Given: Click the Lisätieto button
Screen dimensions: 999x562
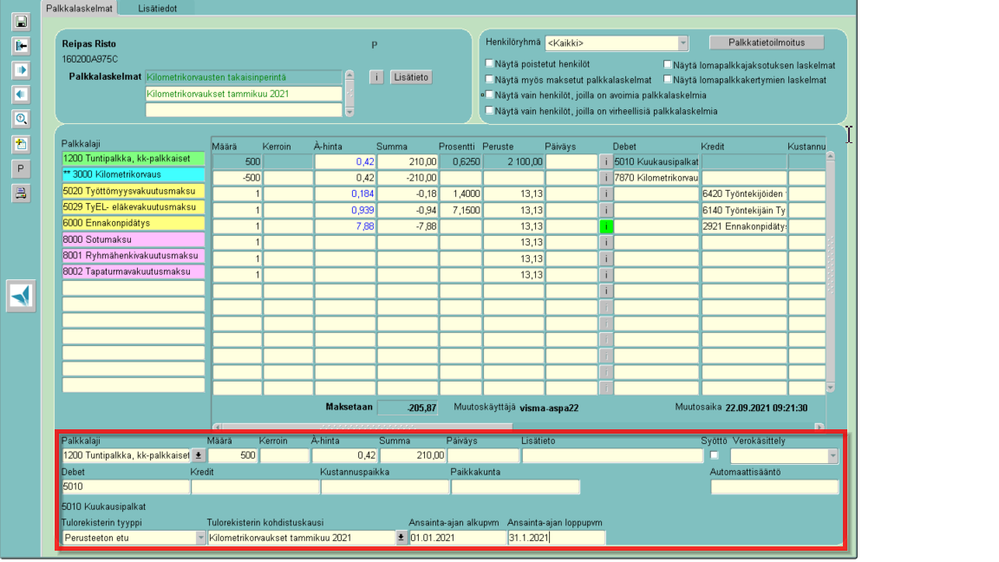Looking at the screenshot, I should 411,77.
